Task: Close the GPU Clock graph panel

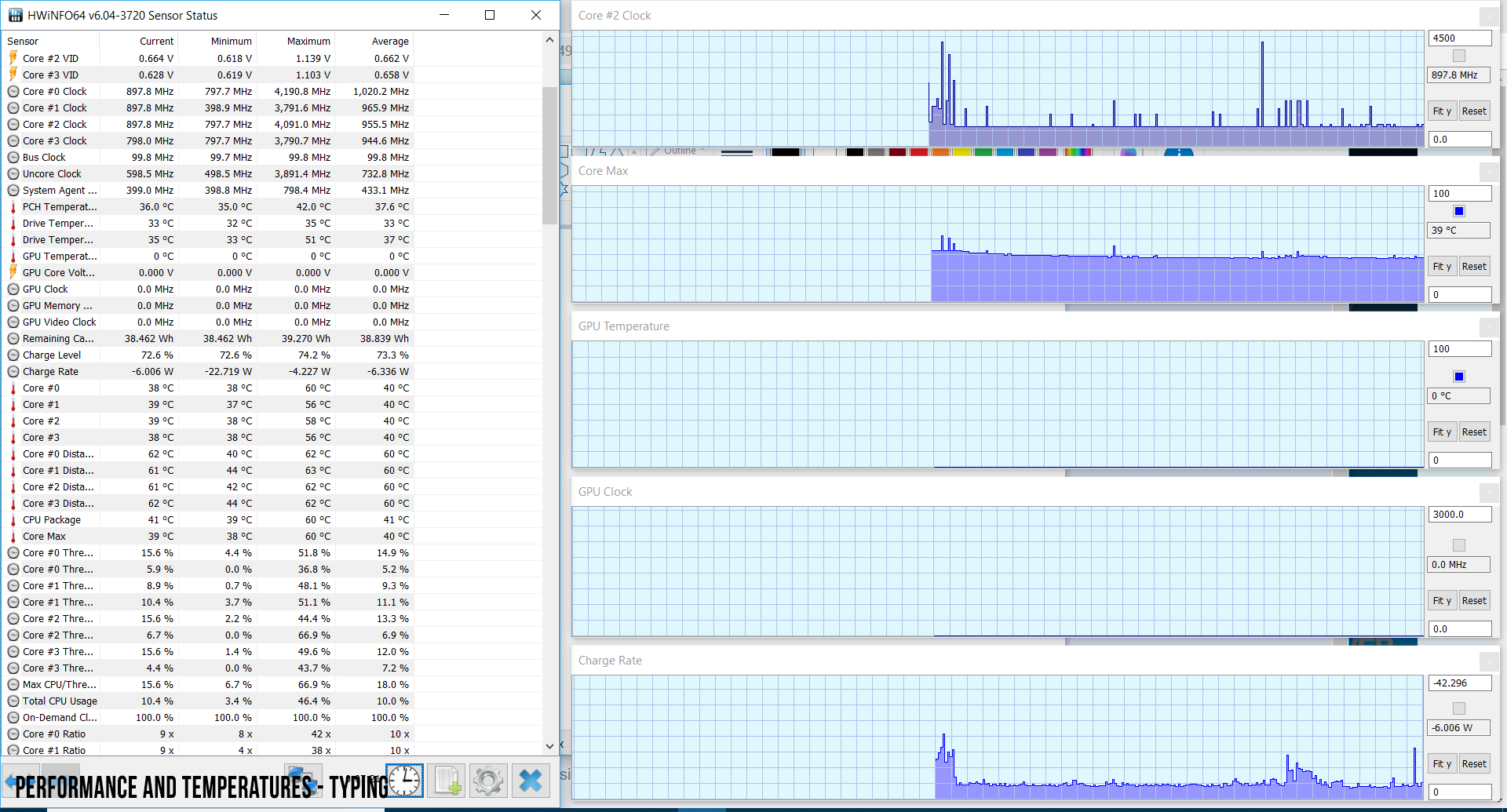Action: coord(1487,492)
